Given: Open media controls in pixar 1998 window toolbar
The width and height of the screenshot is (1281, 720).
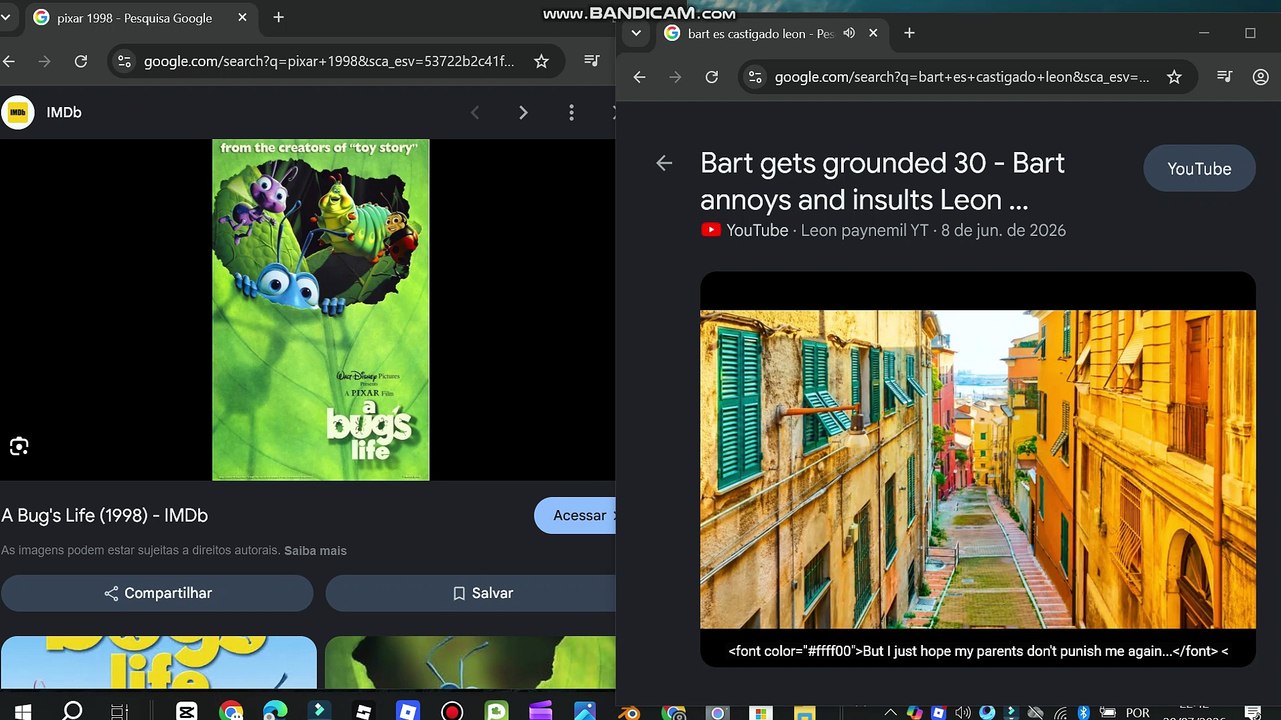Looking at the screenshot, I should pyautogui.click(x=591, y=61).
